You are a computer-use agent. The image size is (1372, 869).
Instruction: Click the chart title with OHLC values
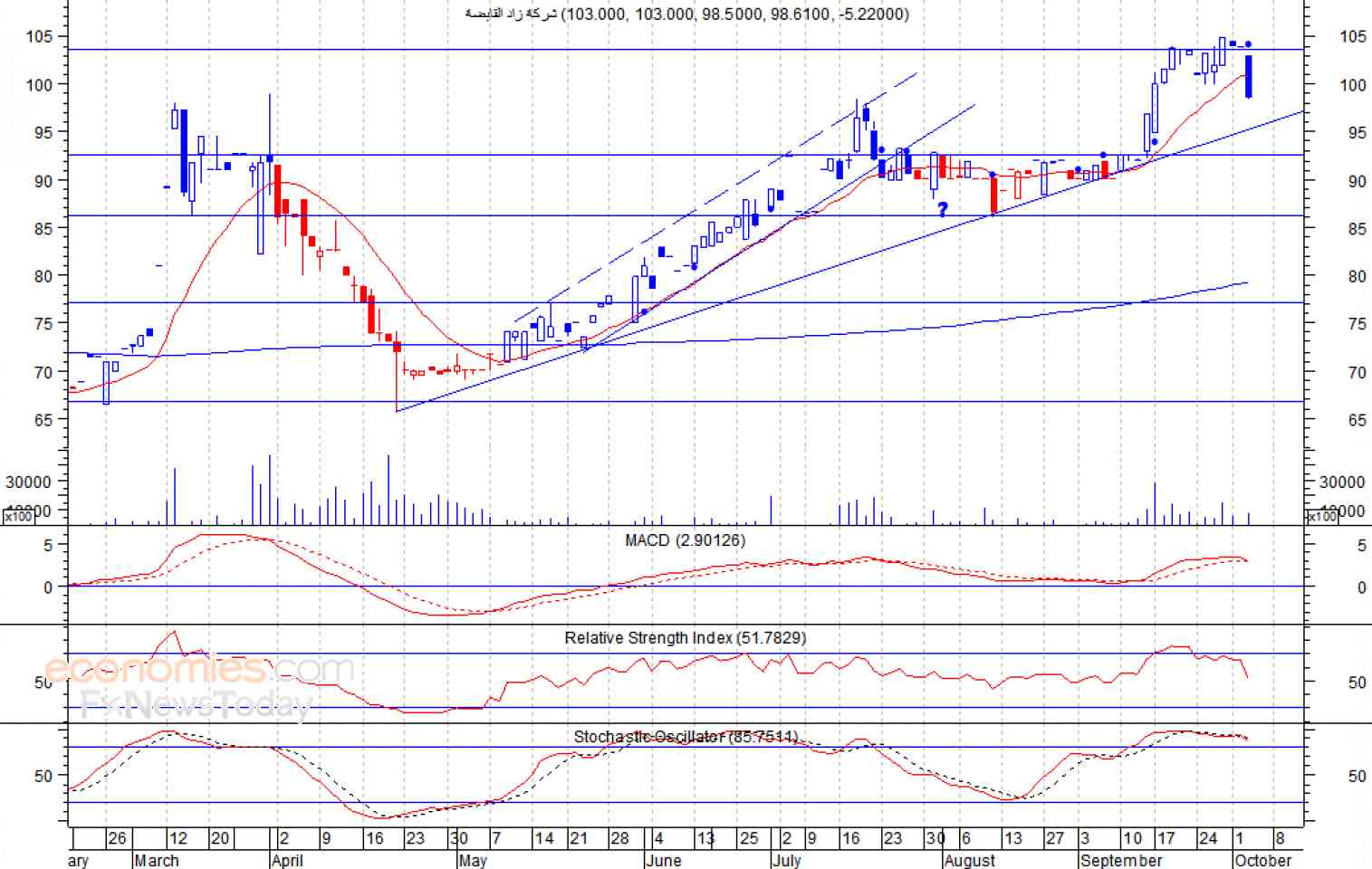click(686, 14)
